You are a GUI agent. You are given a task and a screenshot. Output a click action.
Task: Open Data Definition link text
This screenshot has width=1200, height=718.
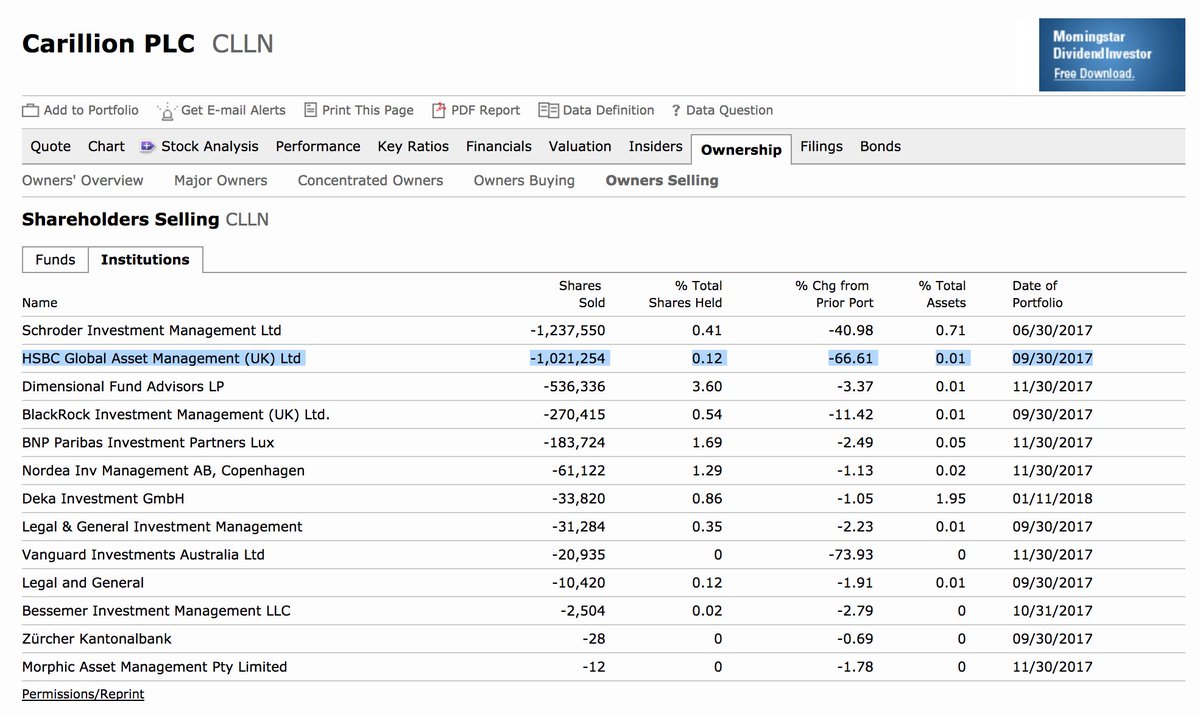[x=609, y=110]
